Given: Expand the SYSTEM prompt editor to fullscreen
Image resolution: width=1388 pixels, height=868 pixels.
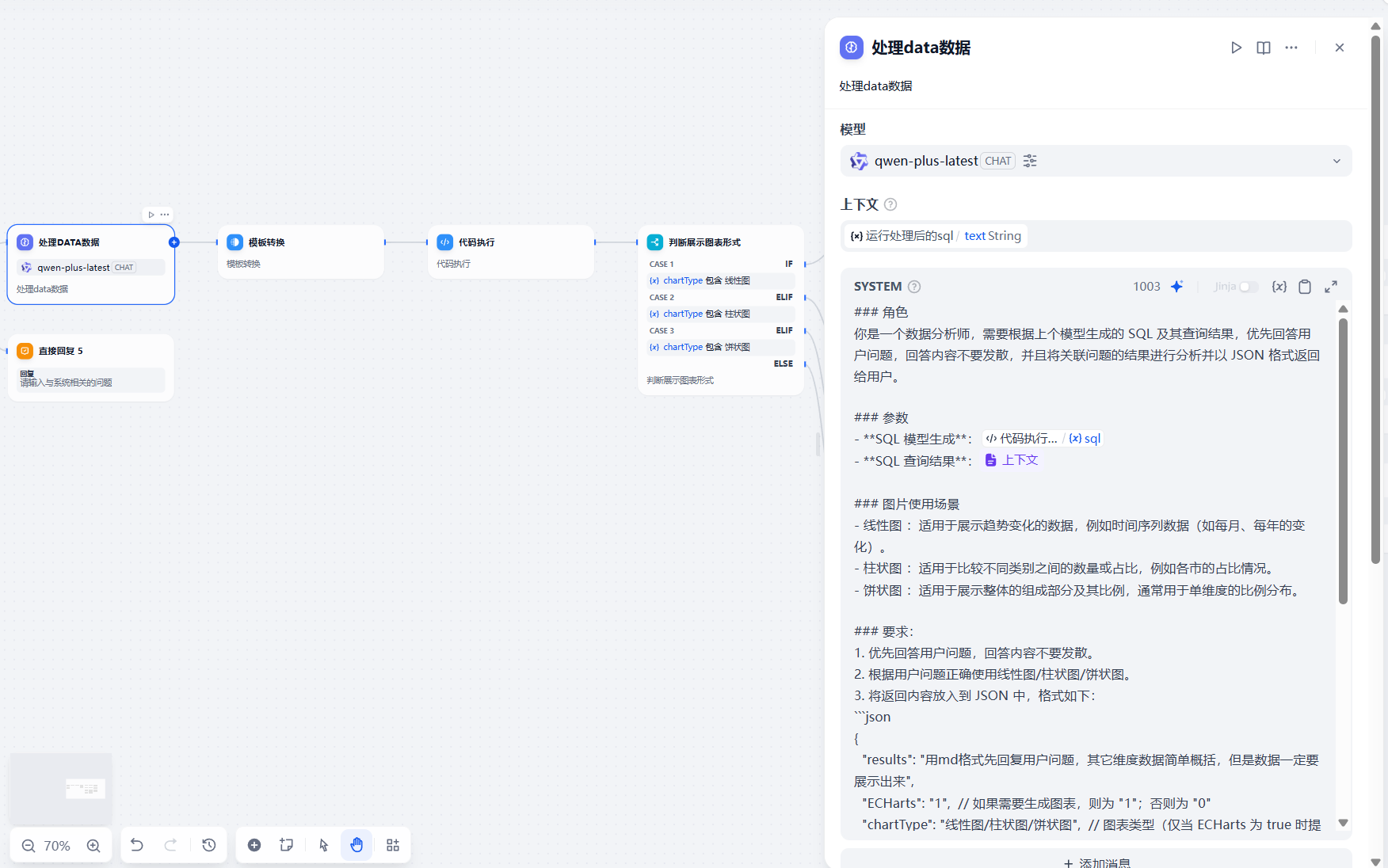Looking at the screenshot, I should click(1331, 287).
